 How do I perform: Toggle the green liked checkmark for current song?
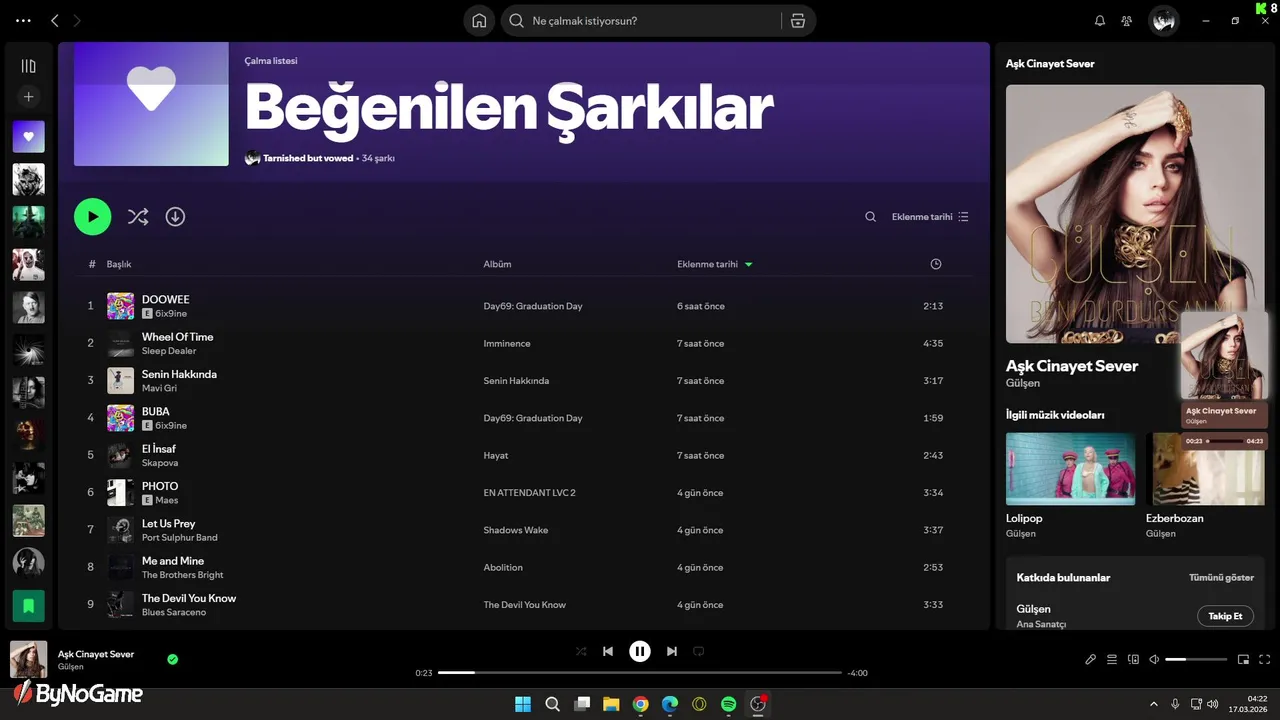(173, 660)
